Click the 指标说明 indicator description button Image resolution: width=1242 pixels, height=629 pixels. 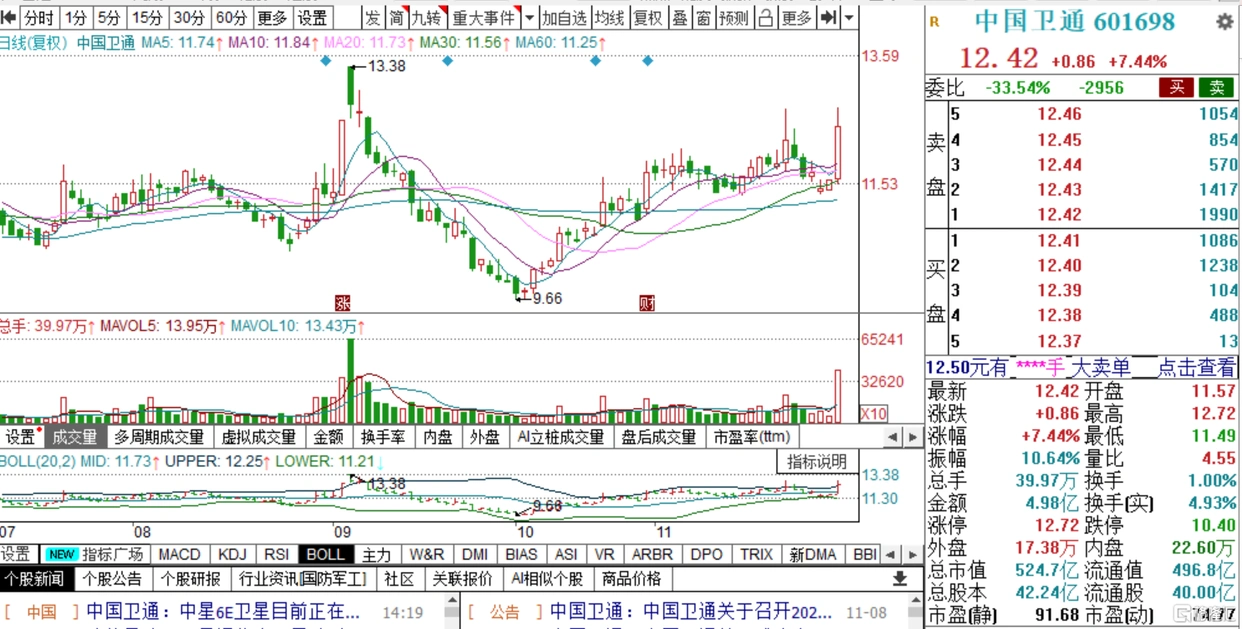[x=816, y=461]
